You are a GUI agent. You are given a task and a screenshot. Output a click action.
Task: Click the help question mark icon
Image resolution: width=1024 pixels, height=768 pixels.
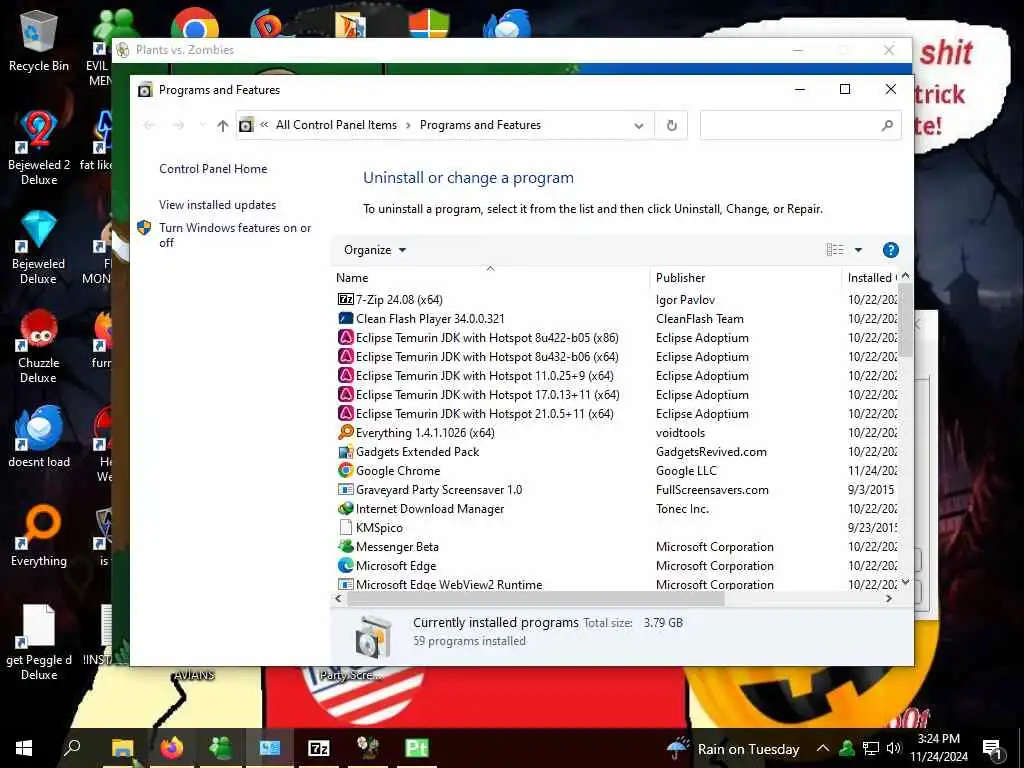coord(890,249)
